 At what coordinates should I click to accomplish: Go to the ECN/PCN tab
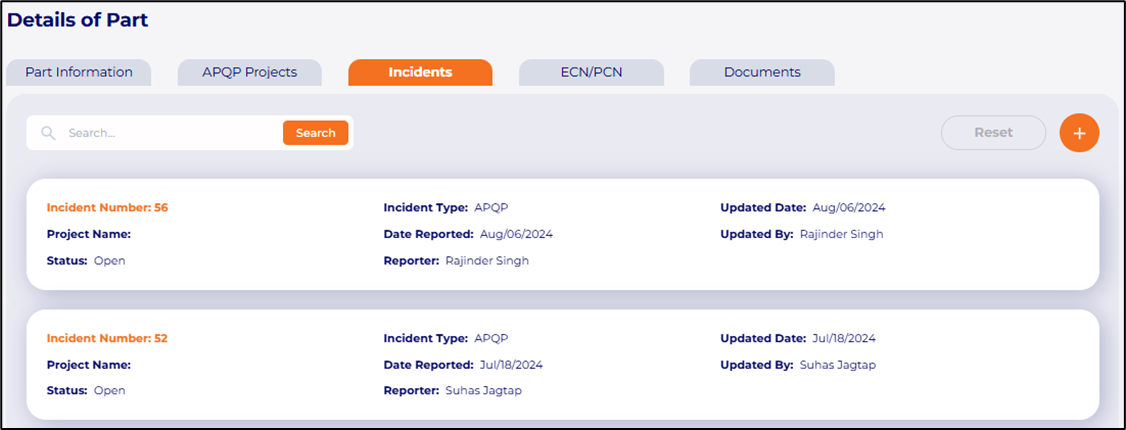[x=591, y=72]
